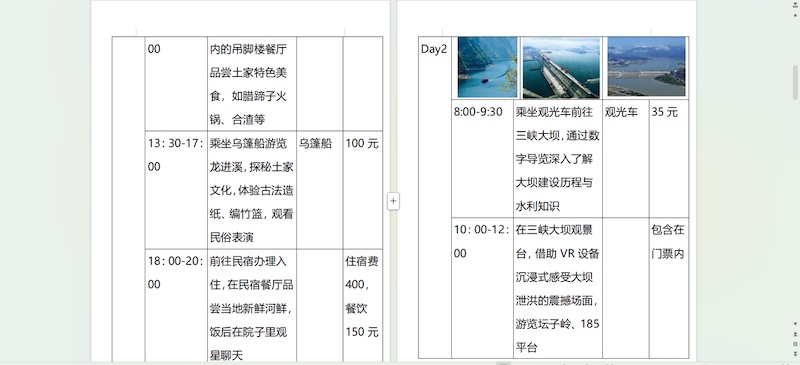This screenshot has width=800, height=365.
Task: Click the text 星聊天
Action: click(227, 355)
